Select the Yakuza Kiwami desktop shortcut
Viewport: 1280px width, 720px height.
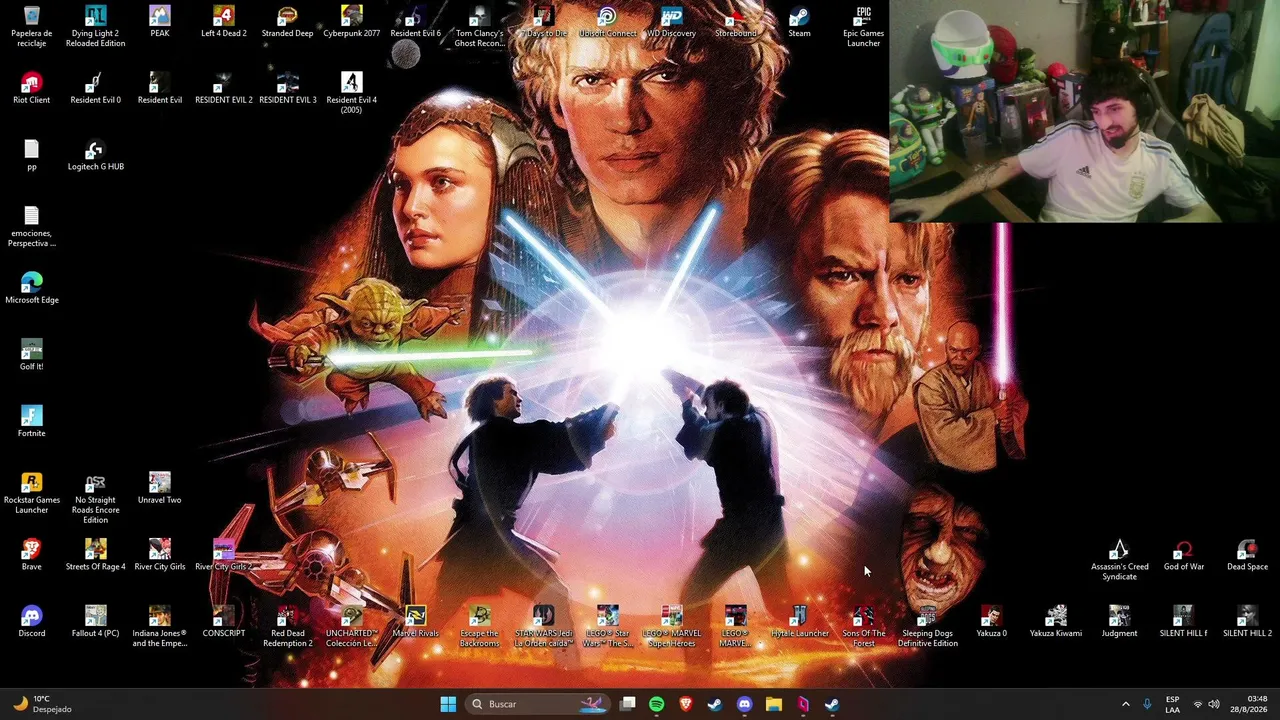(x=1056, y=621)
